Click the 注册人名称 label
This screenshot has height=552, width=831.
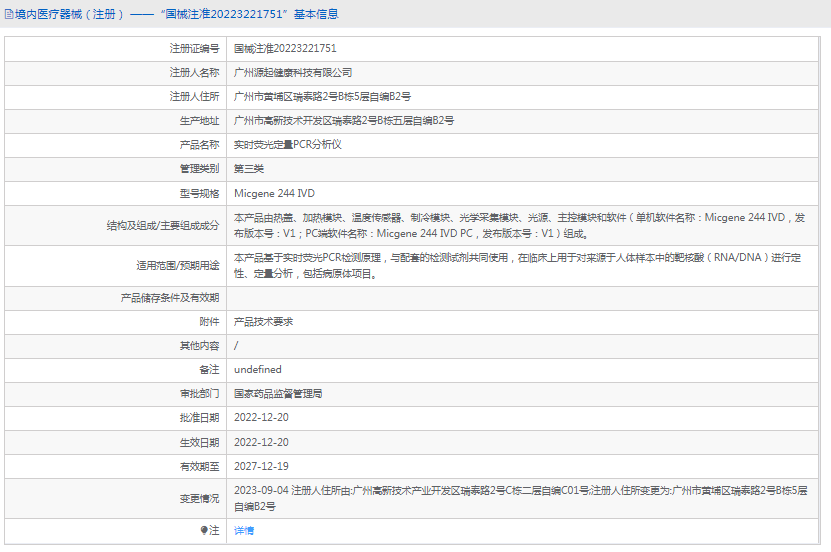pyautogui.click(x=195, y=73)
